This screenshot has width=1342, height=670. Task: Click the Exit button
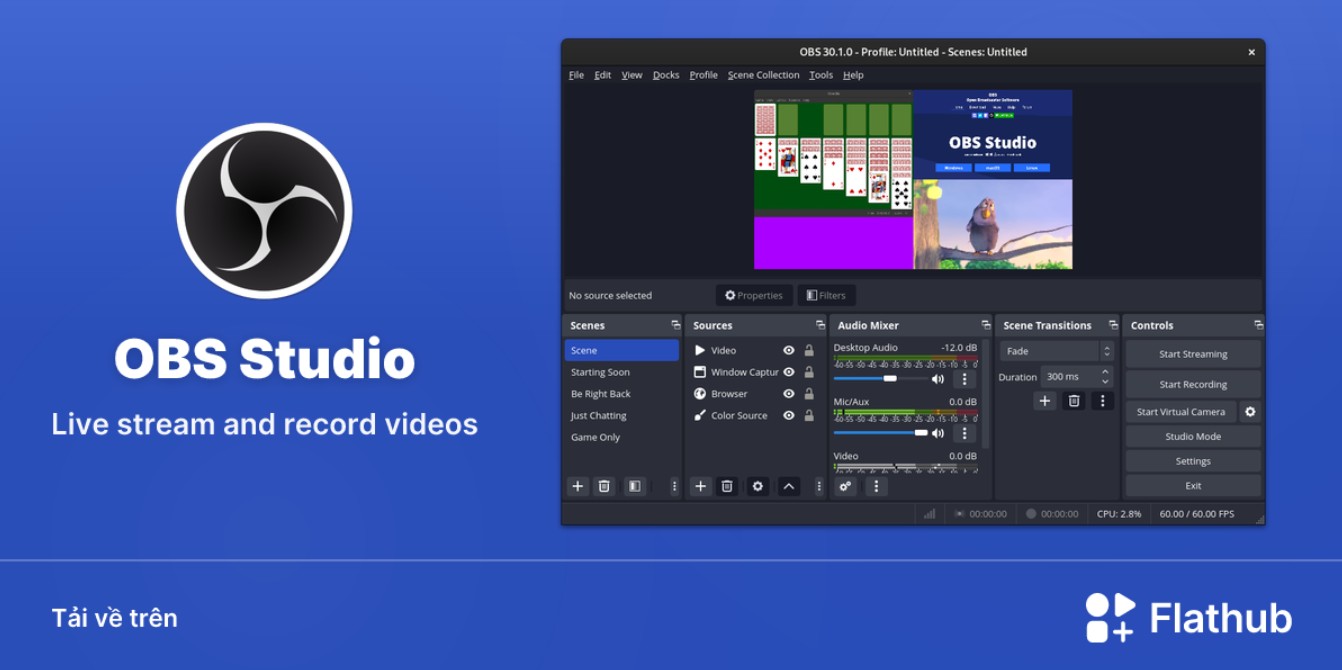(x=1193, y=485)
